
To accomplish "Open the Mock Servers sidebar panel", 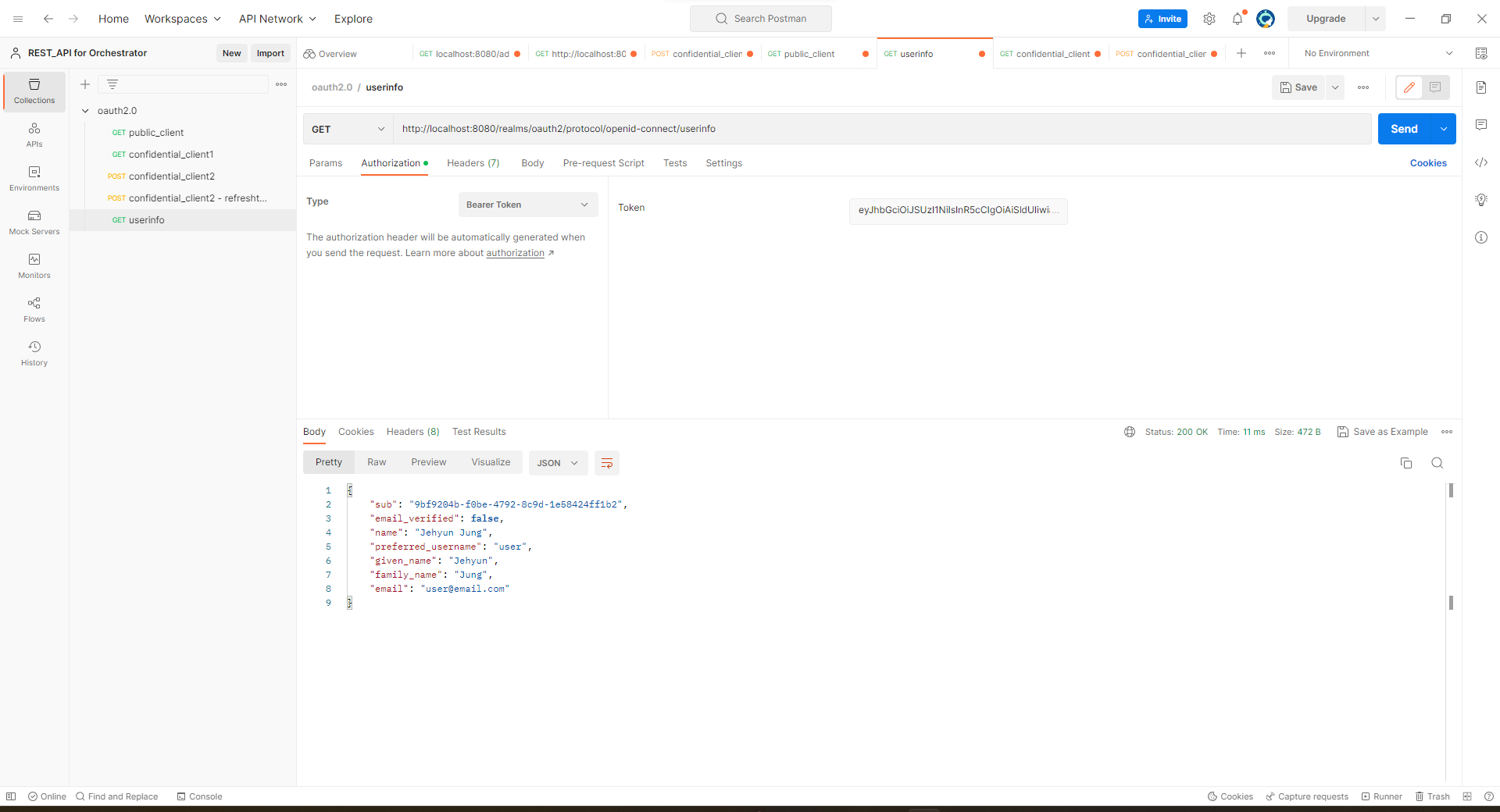I will coord(34,223).
